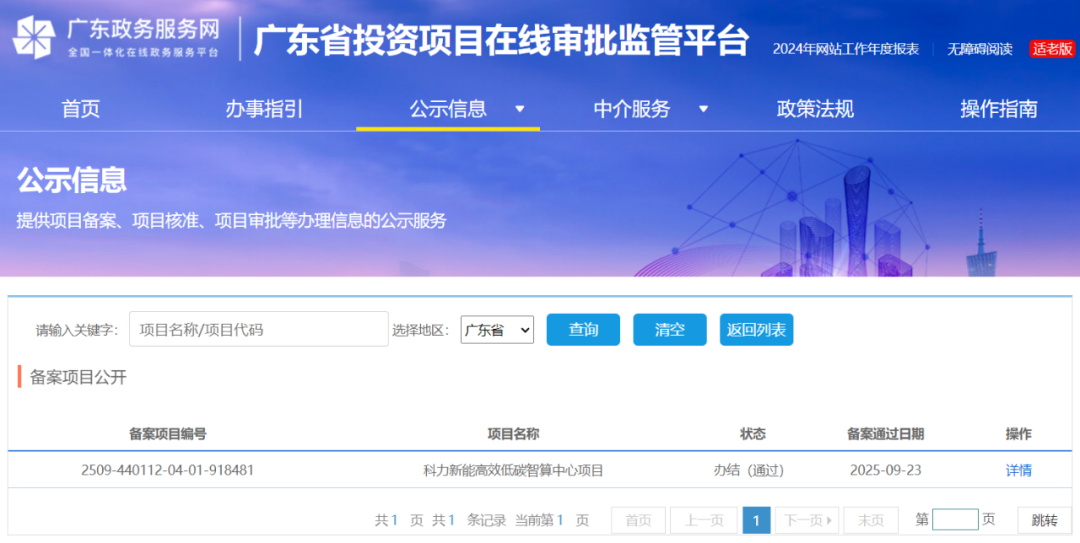Open the 选择地区 广东省 dropdown
The image size is (1080, 543).
pos(497,330)
